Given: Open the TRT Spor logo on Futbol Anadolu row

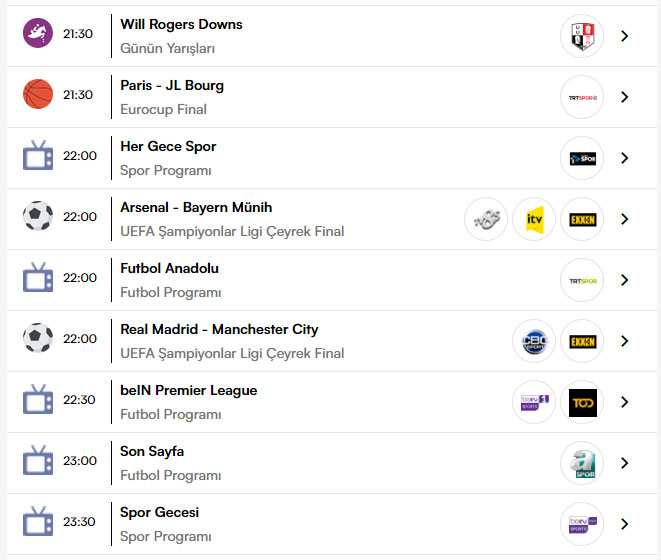Looking at the screenshot, I should 582,280.
